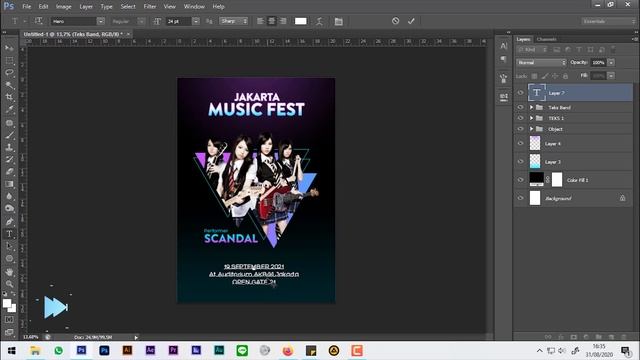Select the Brush tool
Viewport: 640px width, 360px height.
(9, 135)
